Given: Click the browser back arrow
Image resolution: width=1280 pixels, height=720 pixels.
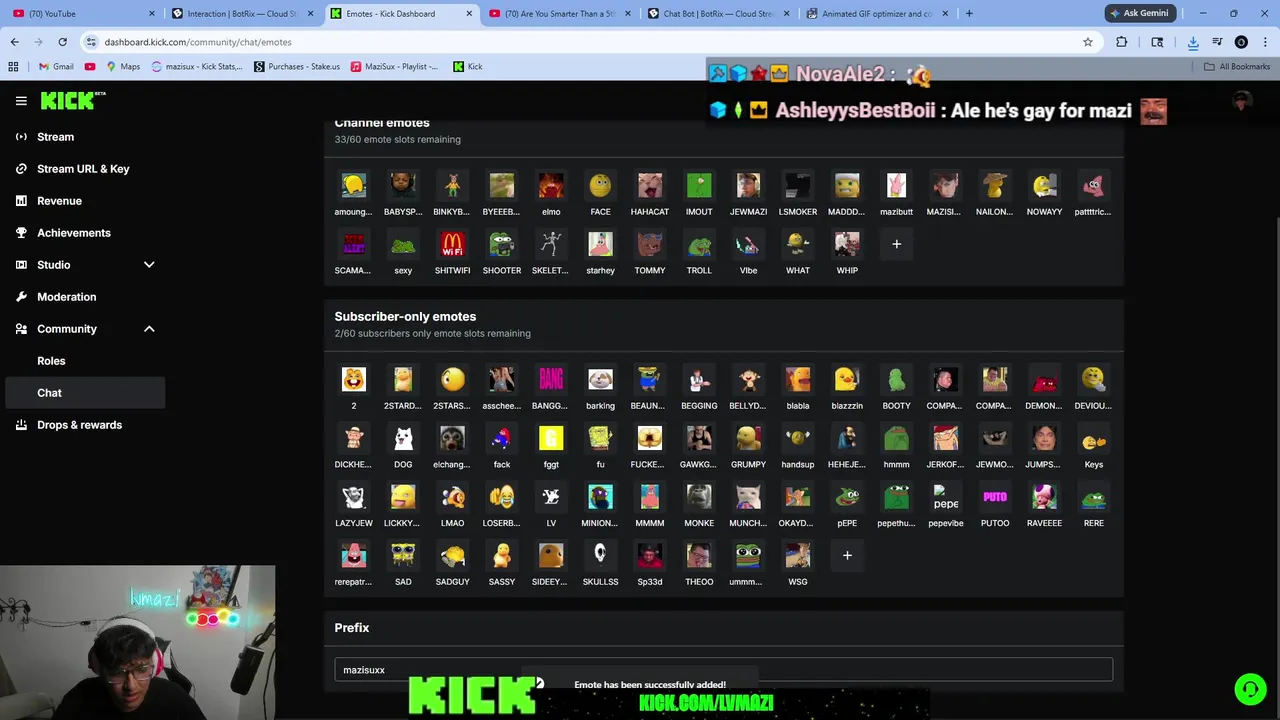Looking at the screenshot, I should (14, 42).
